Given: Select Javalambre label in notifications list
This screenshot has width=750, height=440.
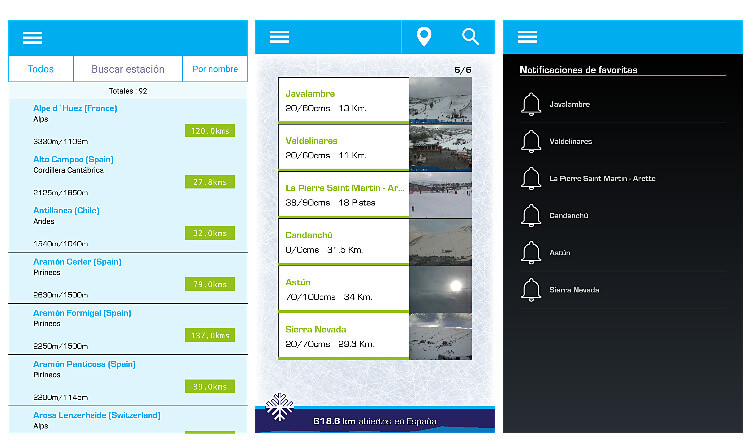Looking at the screenshot, I should tap(569, 104).
